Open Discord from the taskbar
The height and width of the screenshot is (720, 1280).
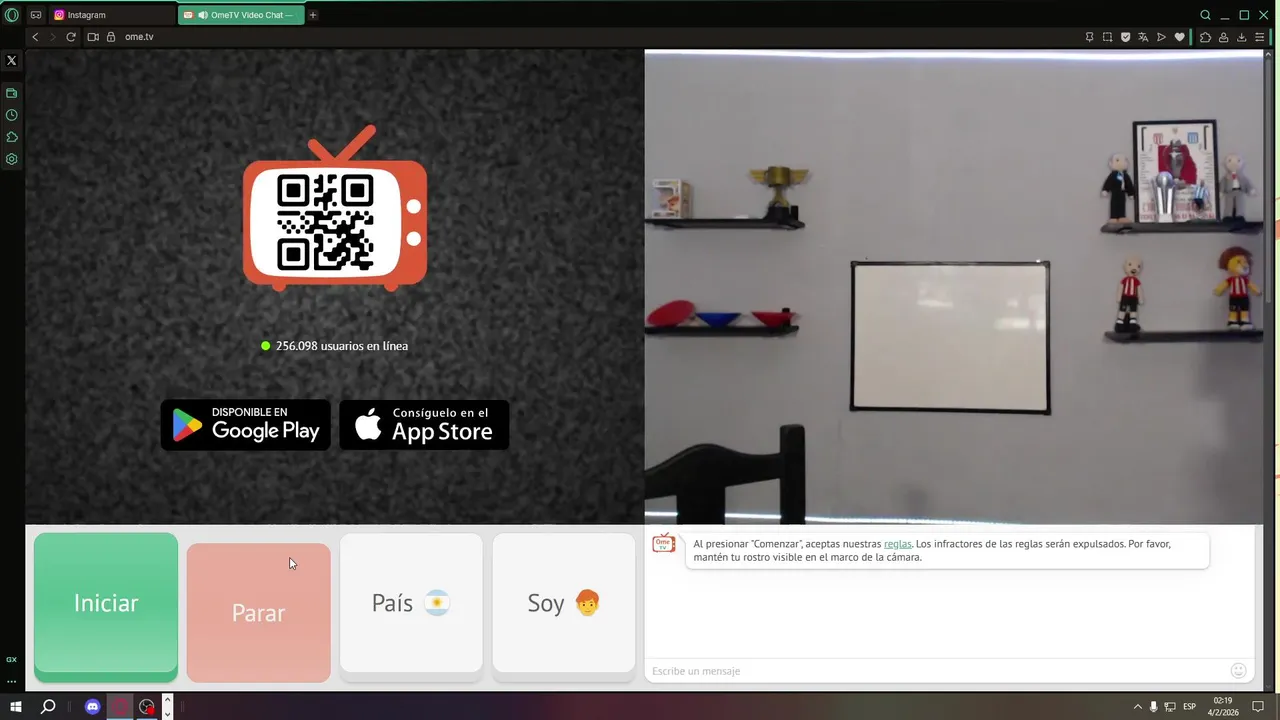(93, 707)
